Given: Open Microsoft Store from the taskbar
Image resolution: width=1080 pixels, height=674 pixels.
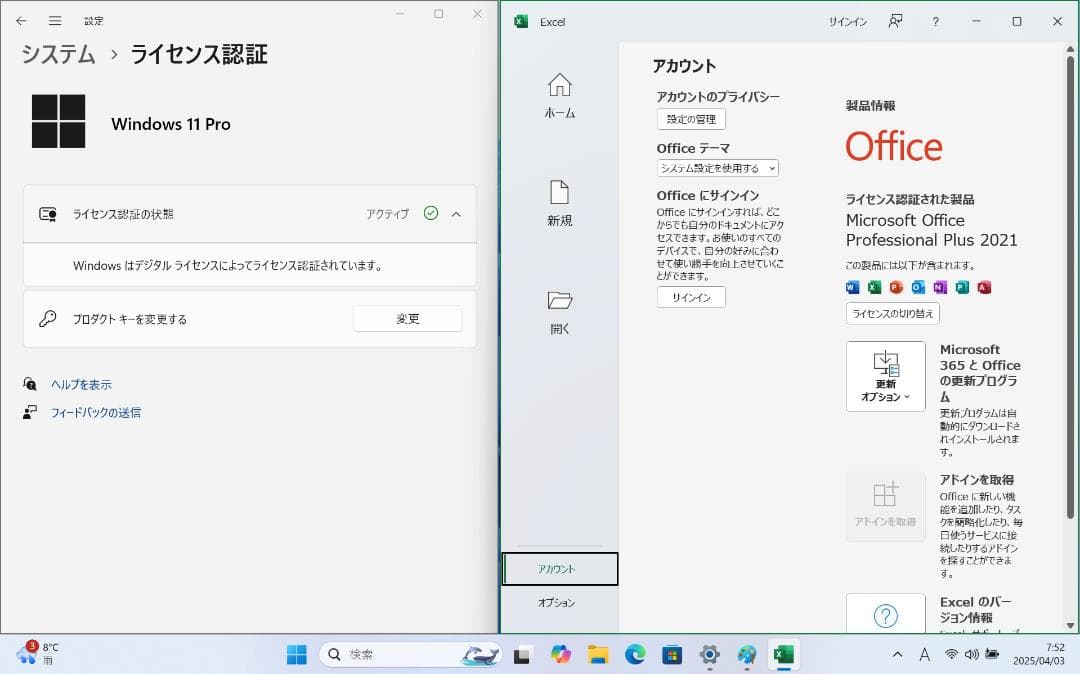Looking at the screenshot, I should point(672,654).
